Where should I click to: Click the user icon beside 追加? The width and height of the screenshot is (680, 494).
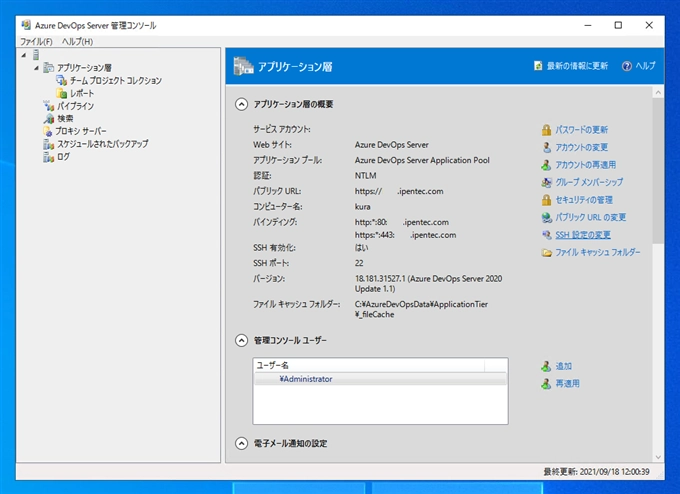546,366
